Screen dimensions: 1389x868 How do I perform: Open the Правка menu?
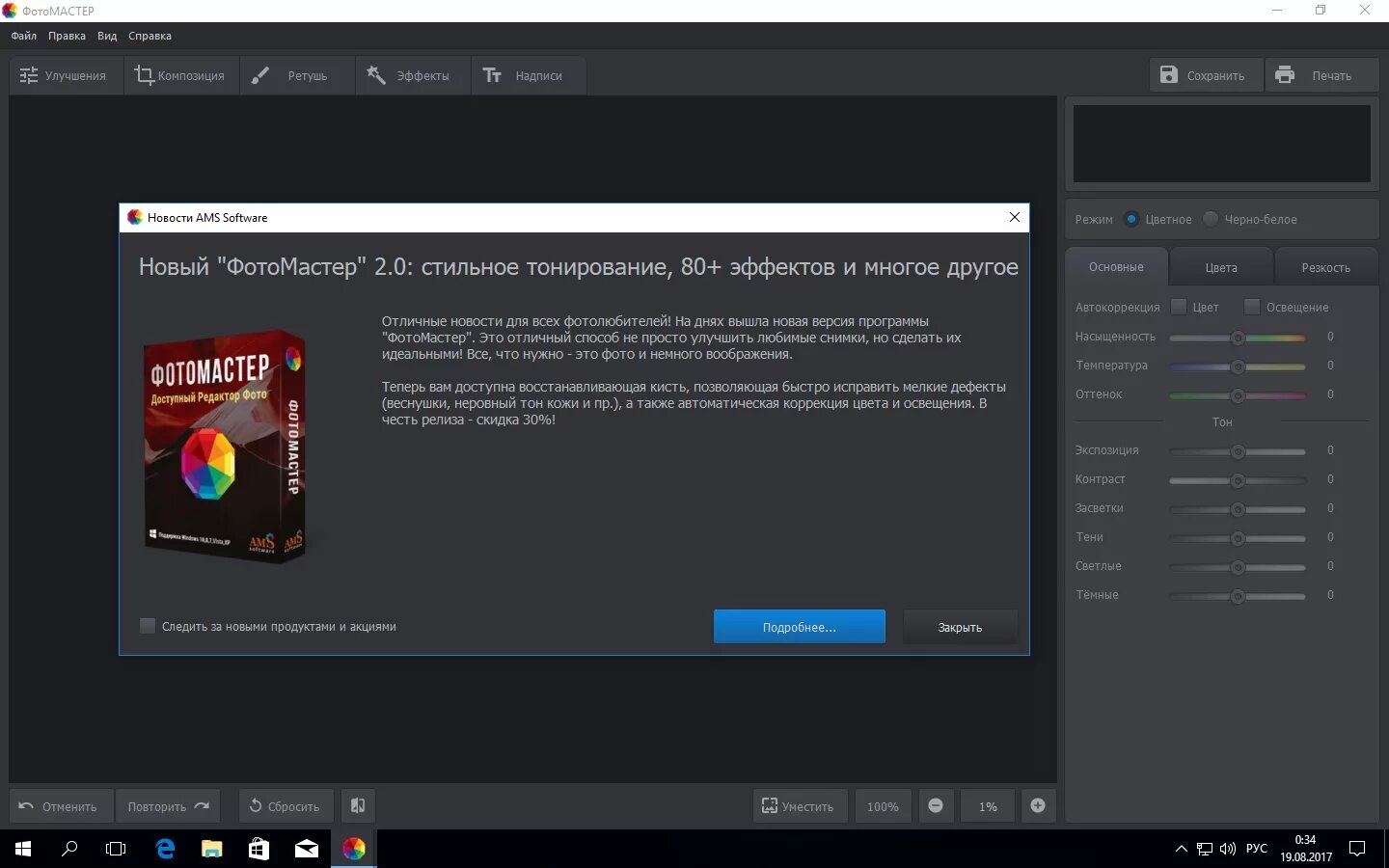pyautogui.click(x=67, y=36)
